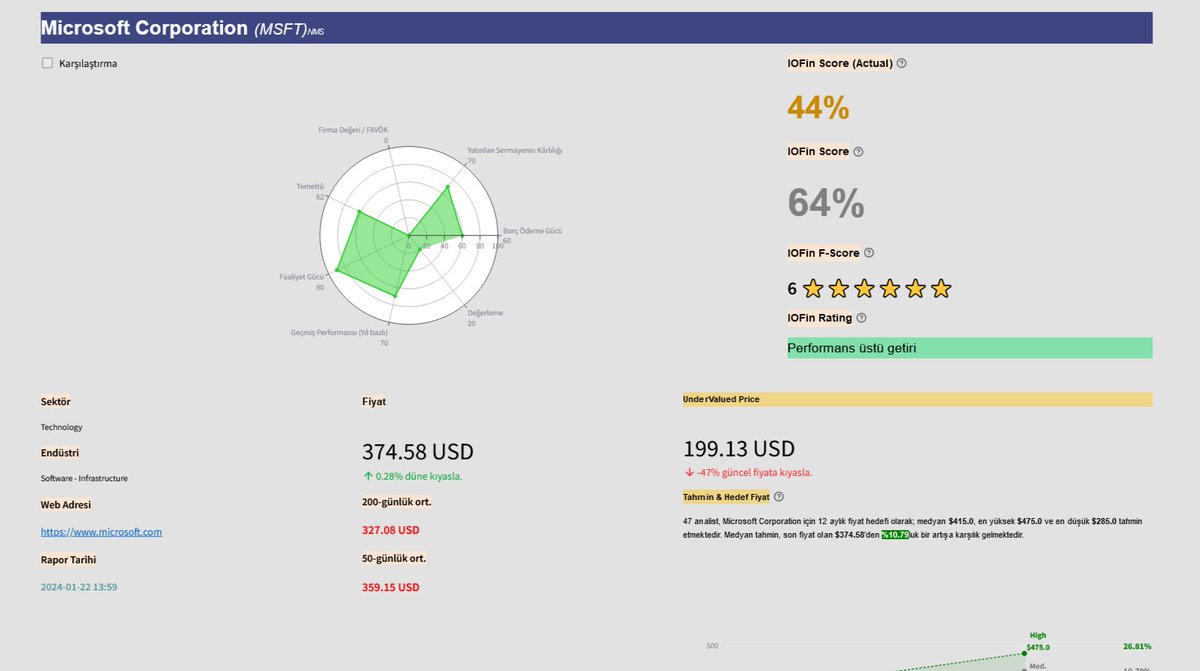Click the Endüstri label
This screenshot has height=671, width=1200.
pos(60,453)
